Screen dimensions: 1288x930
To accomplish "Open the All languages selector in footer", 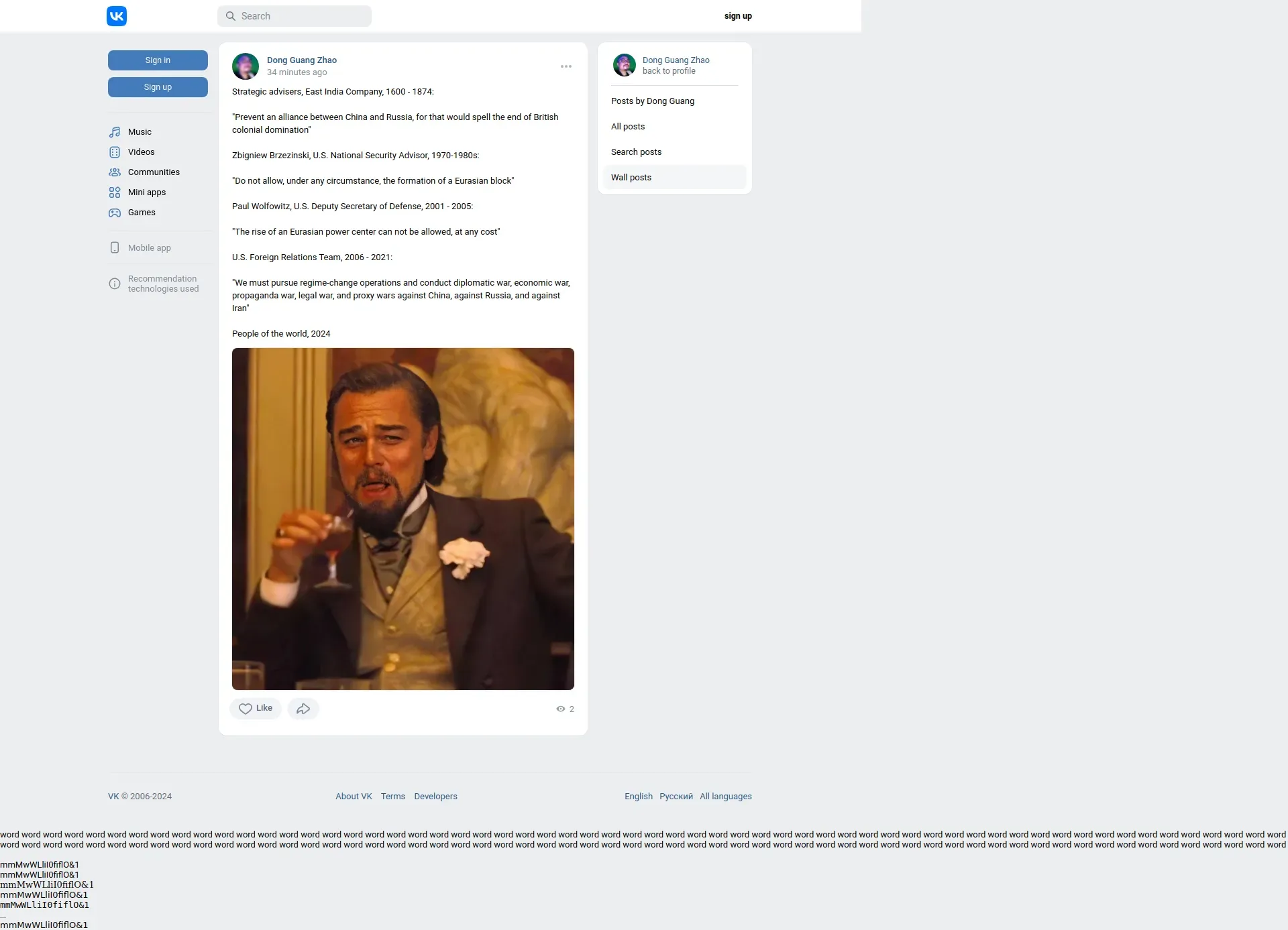I will tap(725, 797).
